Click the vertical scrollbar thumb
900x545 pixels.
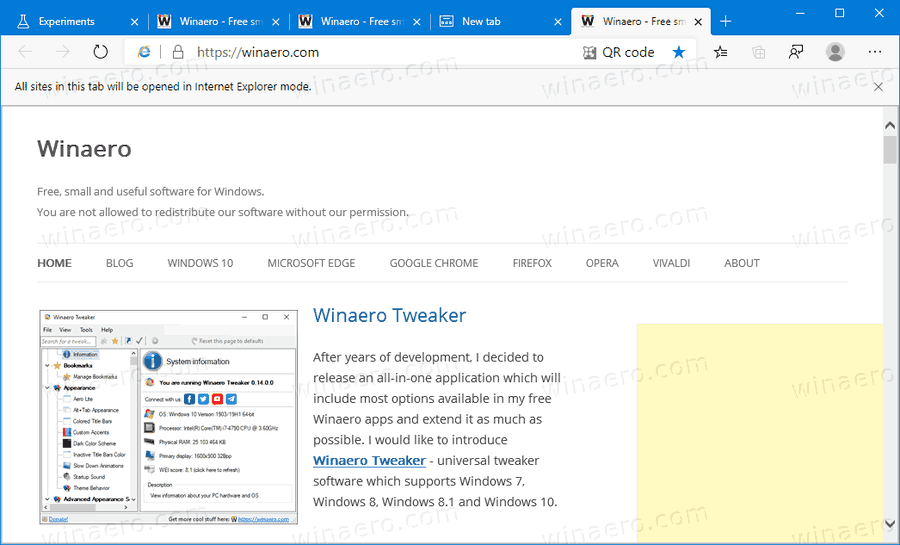pyautogui.click(x=890, y=150)
